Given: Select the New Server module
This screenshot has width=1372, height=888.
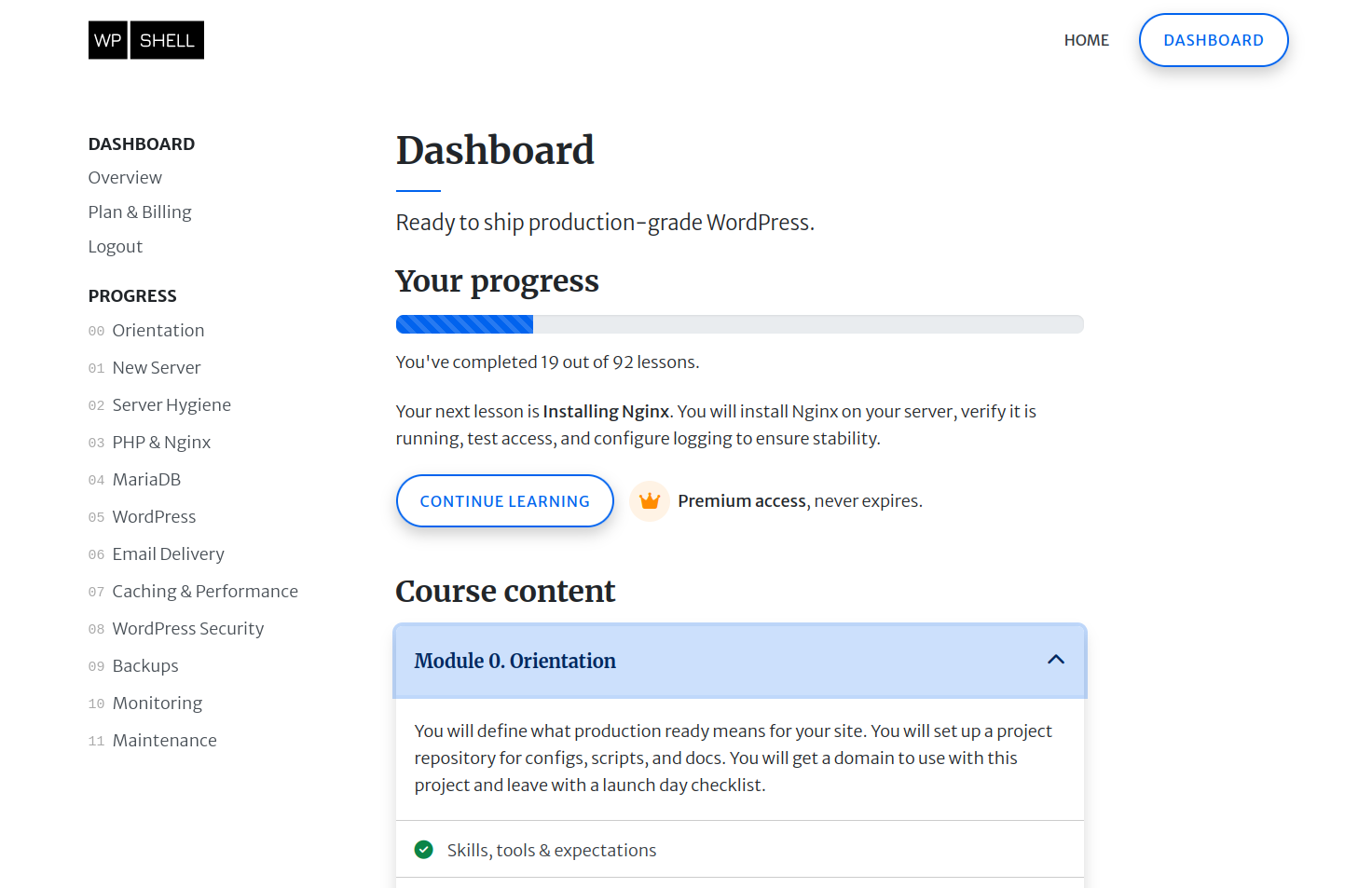Looking at the screenshot, I should click(x=156, y=367).
